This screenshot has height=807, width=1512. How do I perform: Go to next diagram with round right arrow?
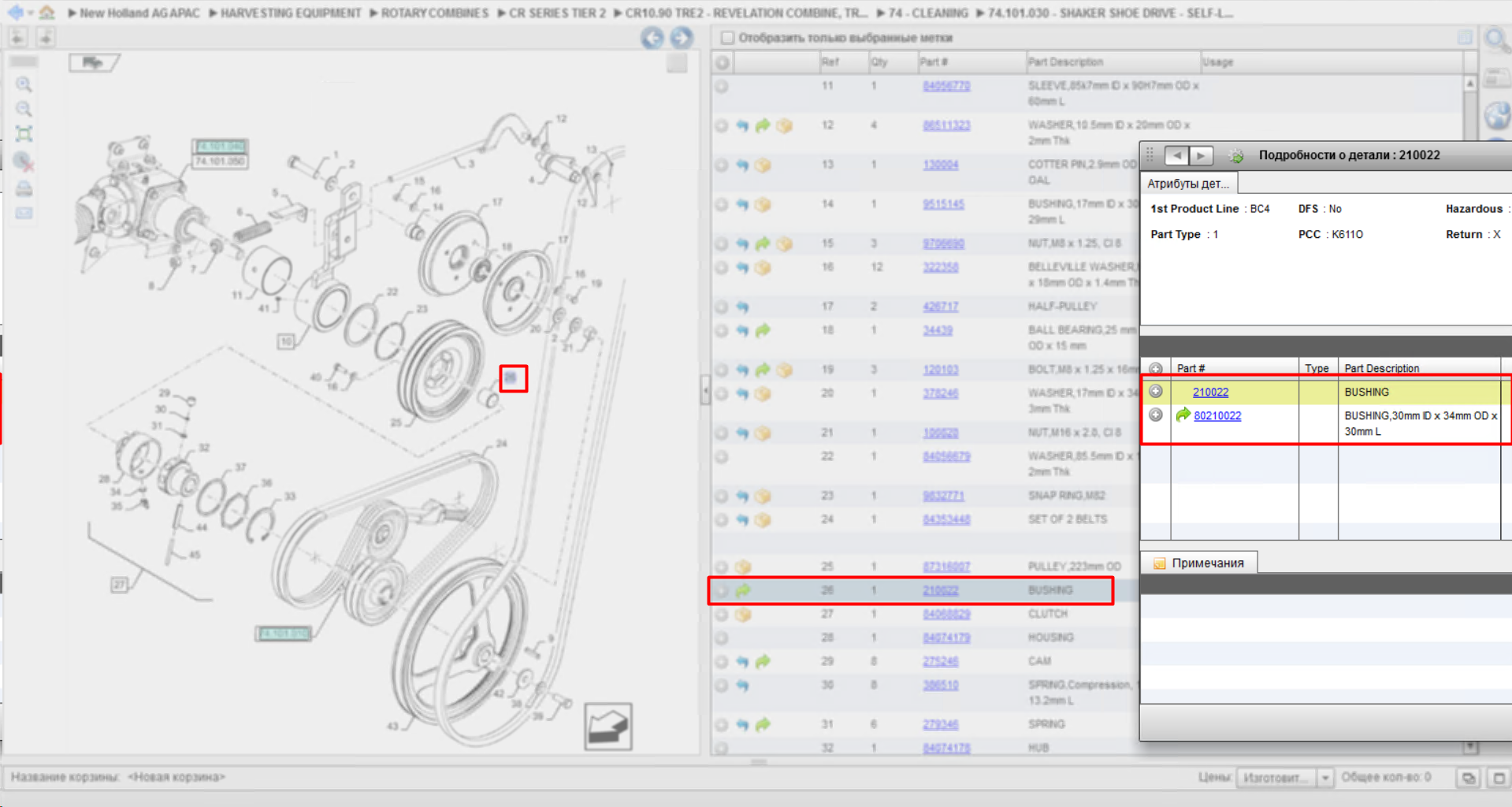click(682, 38)
